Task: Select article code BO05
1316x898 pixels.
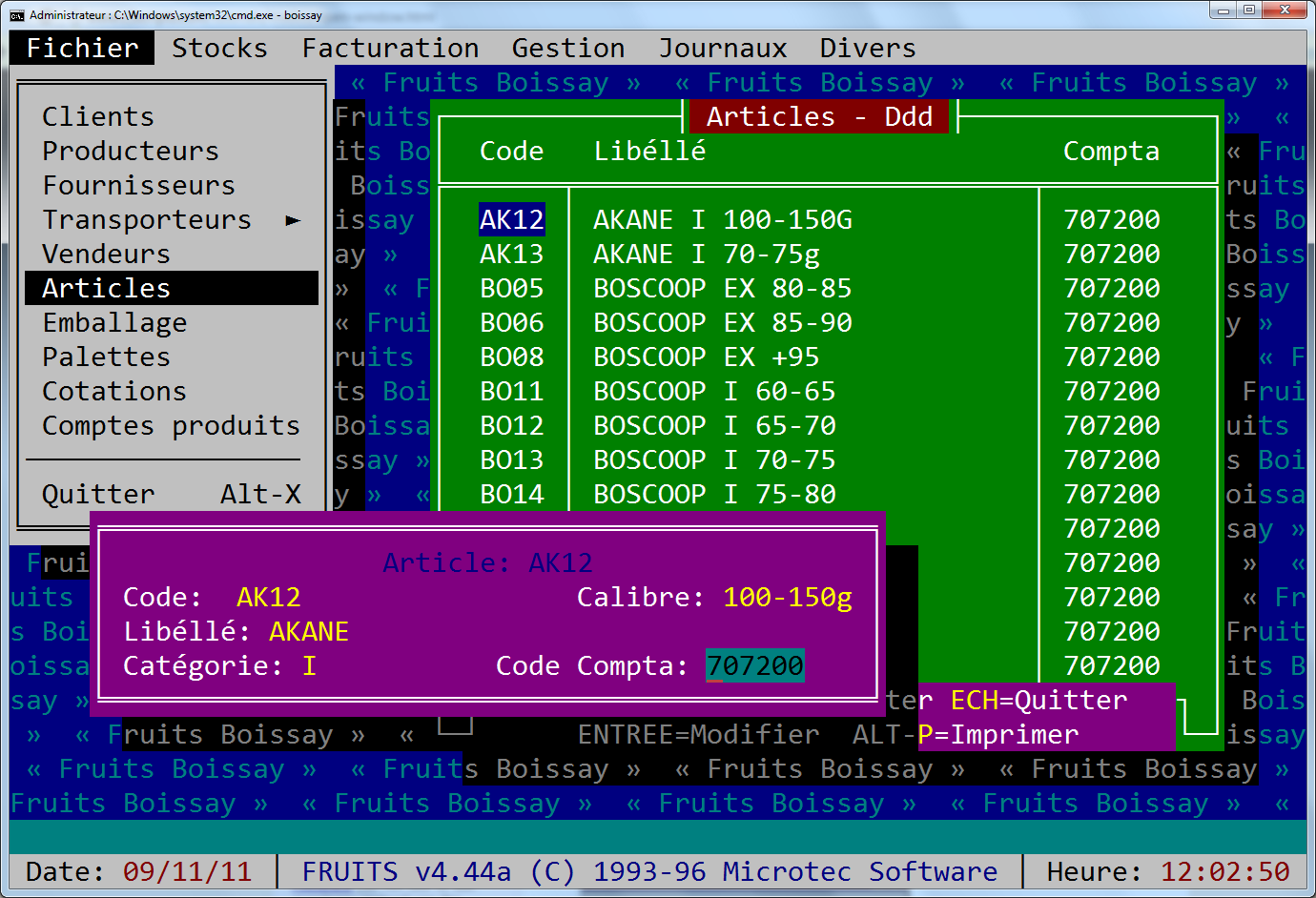Action: click(512, 288)
